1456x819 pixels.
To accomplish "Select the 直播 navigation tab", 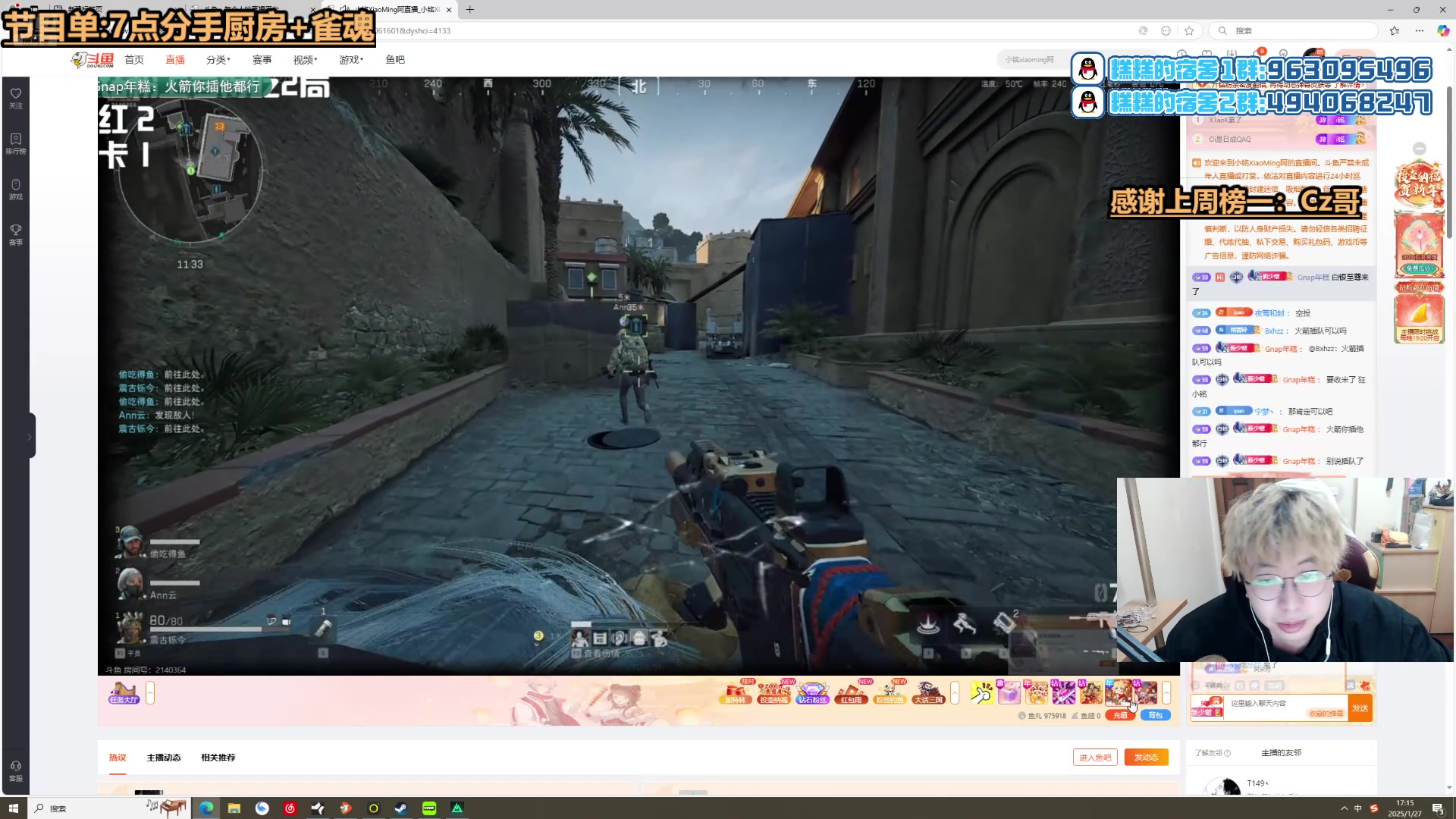I will pos(175,60).
